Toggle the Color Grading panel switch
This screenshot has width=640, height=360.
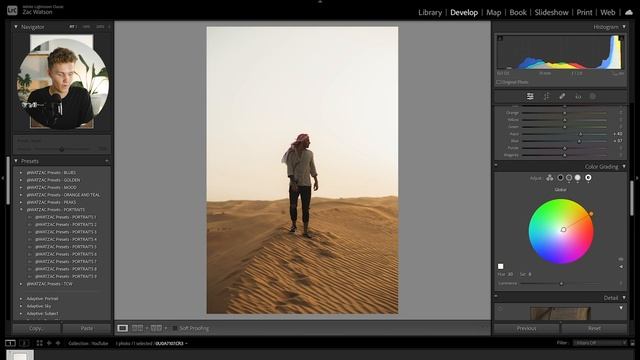(496, 166)
